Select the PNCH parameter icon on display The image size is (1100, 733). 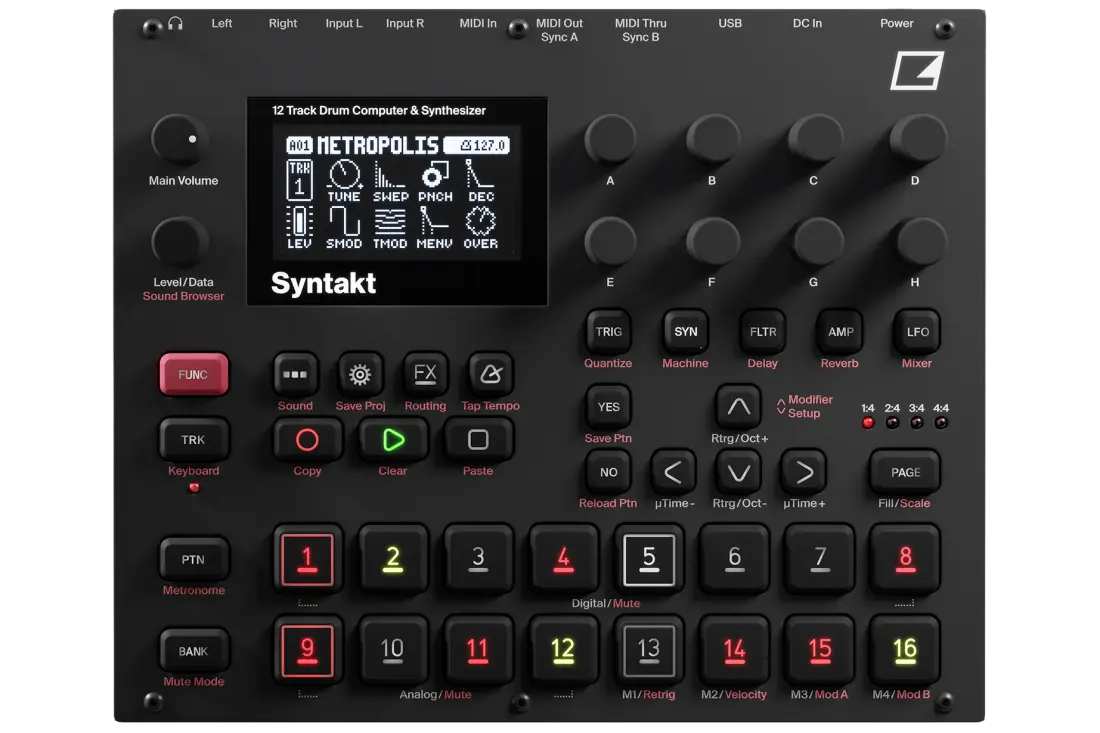click(x=435, y=181)
